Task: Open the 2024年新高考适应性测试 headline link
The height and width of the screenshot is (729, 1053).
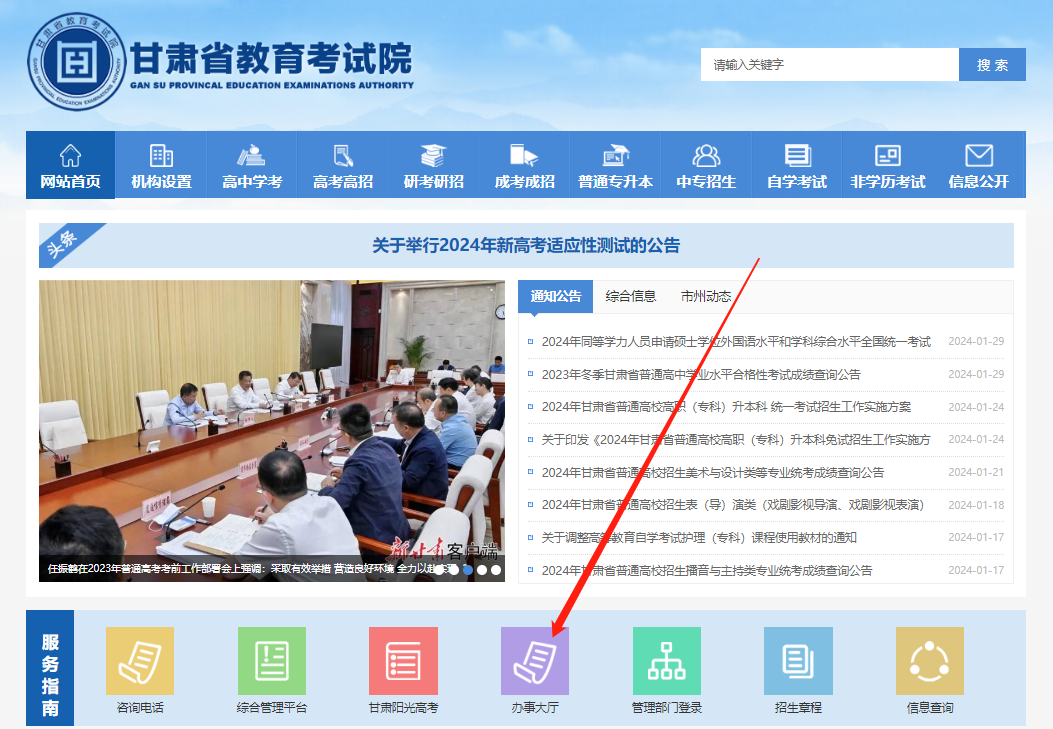Action: point(526,245)
